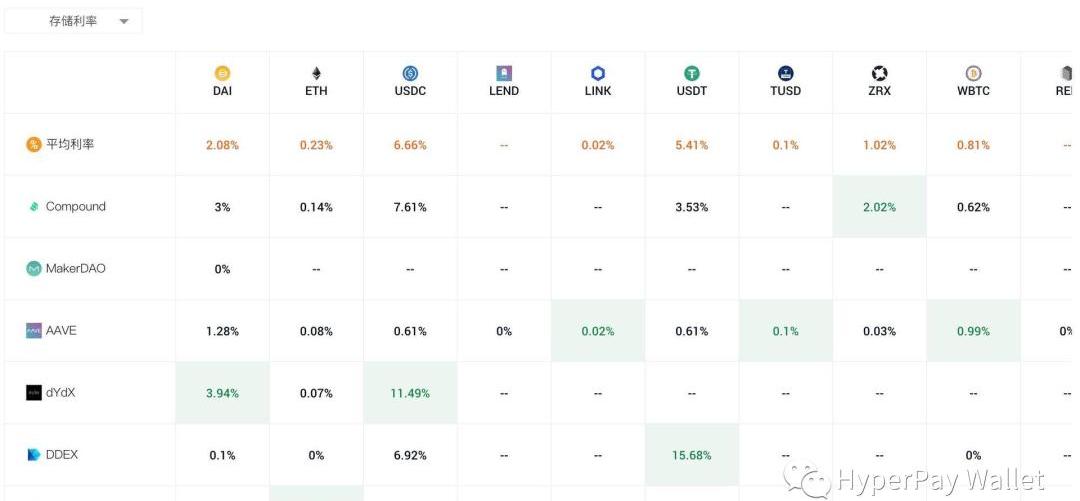
Task: Click dYdX DAI rate 3.94%
Action: (x=222, y=393)
